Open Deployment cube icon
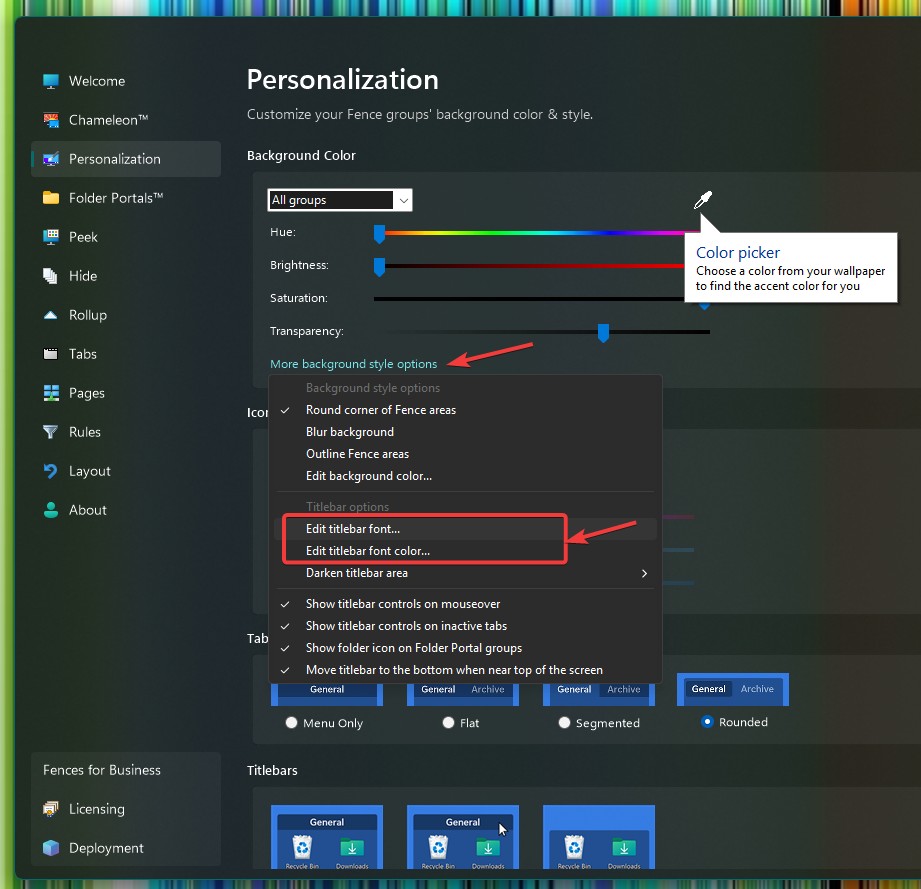Viewport: 921px width, 889px height. click(51, 848)
